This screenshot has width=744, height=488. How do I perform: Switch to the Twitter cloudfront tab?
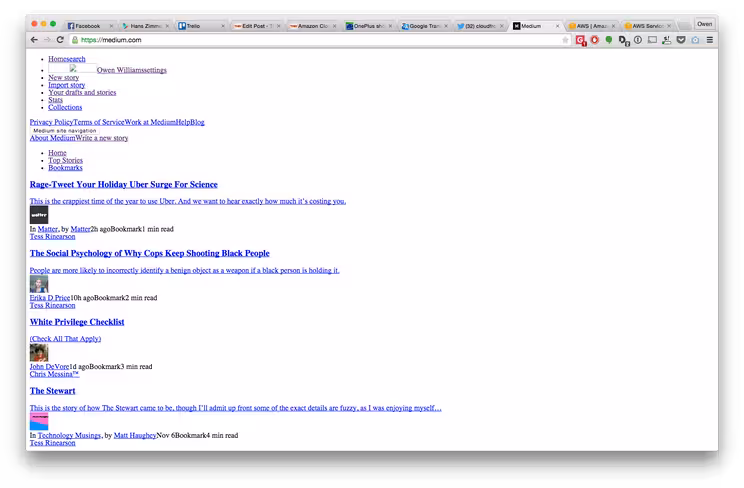point(480,26)
